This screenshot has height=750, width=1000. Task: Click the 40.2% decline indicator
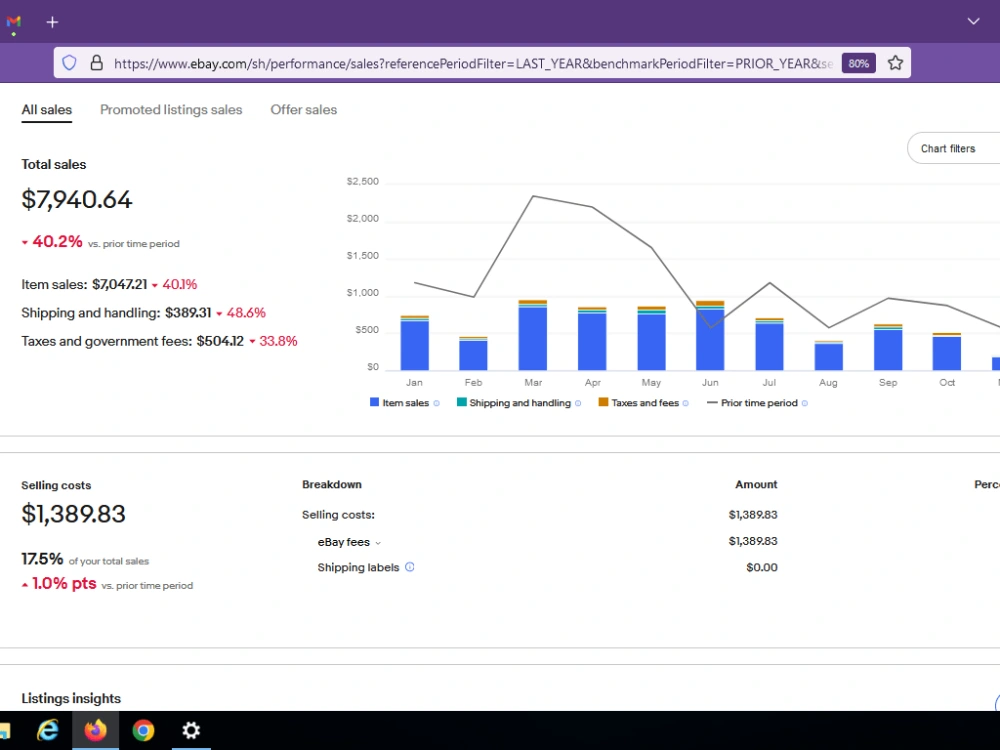52,242
